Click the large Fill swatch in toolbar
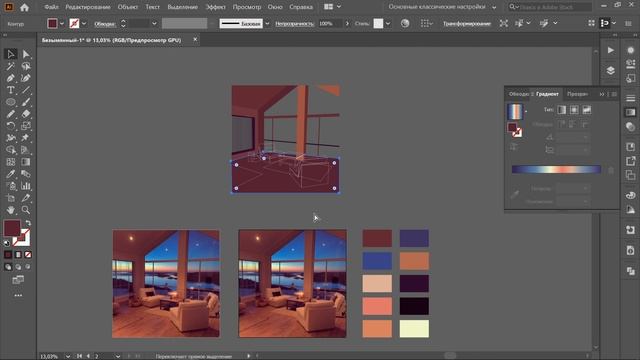This screenshot has width=640, height=360. point(12,228)
